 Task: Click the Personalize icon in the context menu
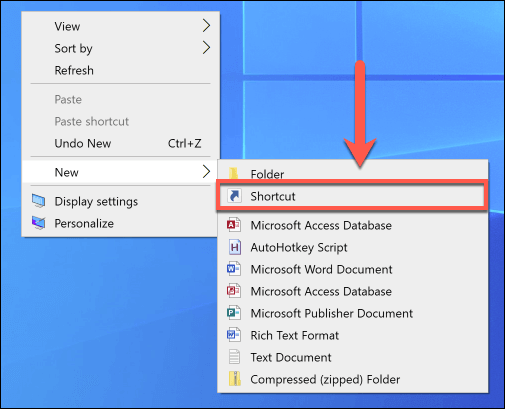pyautogui.click(x=39, y=223)
